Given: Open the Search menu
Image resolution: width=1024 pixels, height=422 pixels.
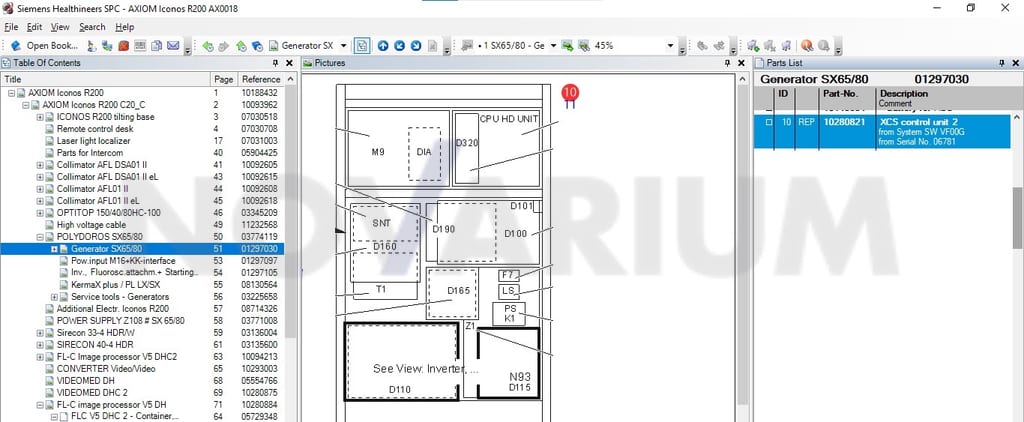Looking at the screenshot, I should pos(92,27).
